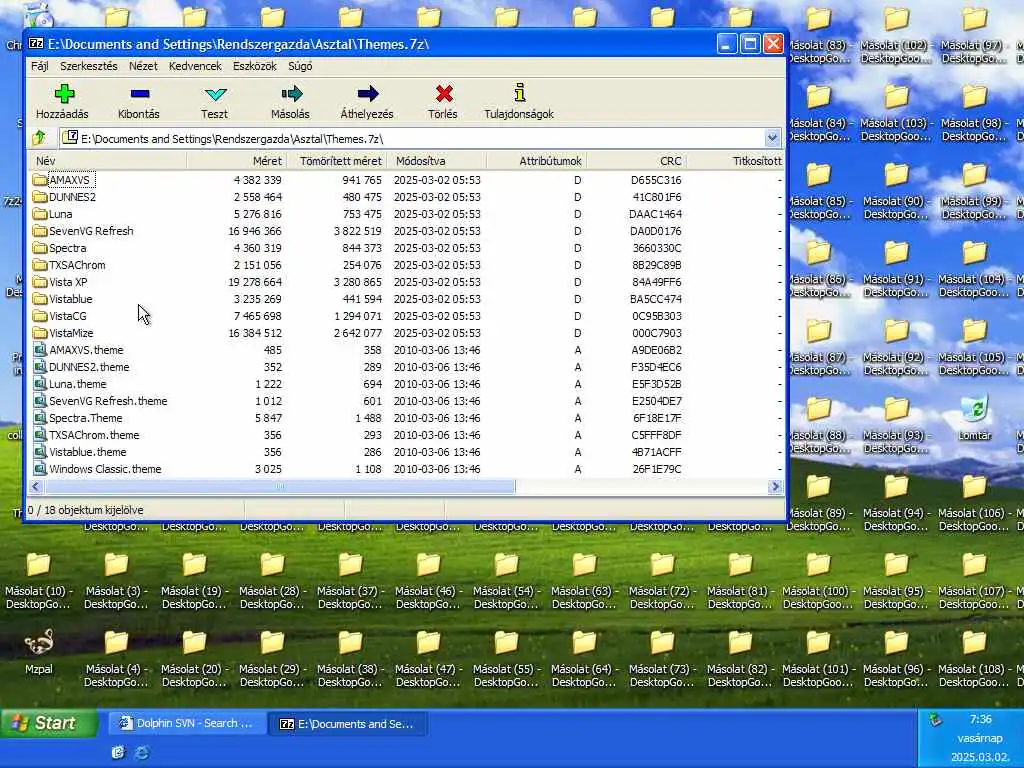The width and height of the screenshot is (1024, 768).
Task: Sort by the Név column header
Action: coord(108,161)
